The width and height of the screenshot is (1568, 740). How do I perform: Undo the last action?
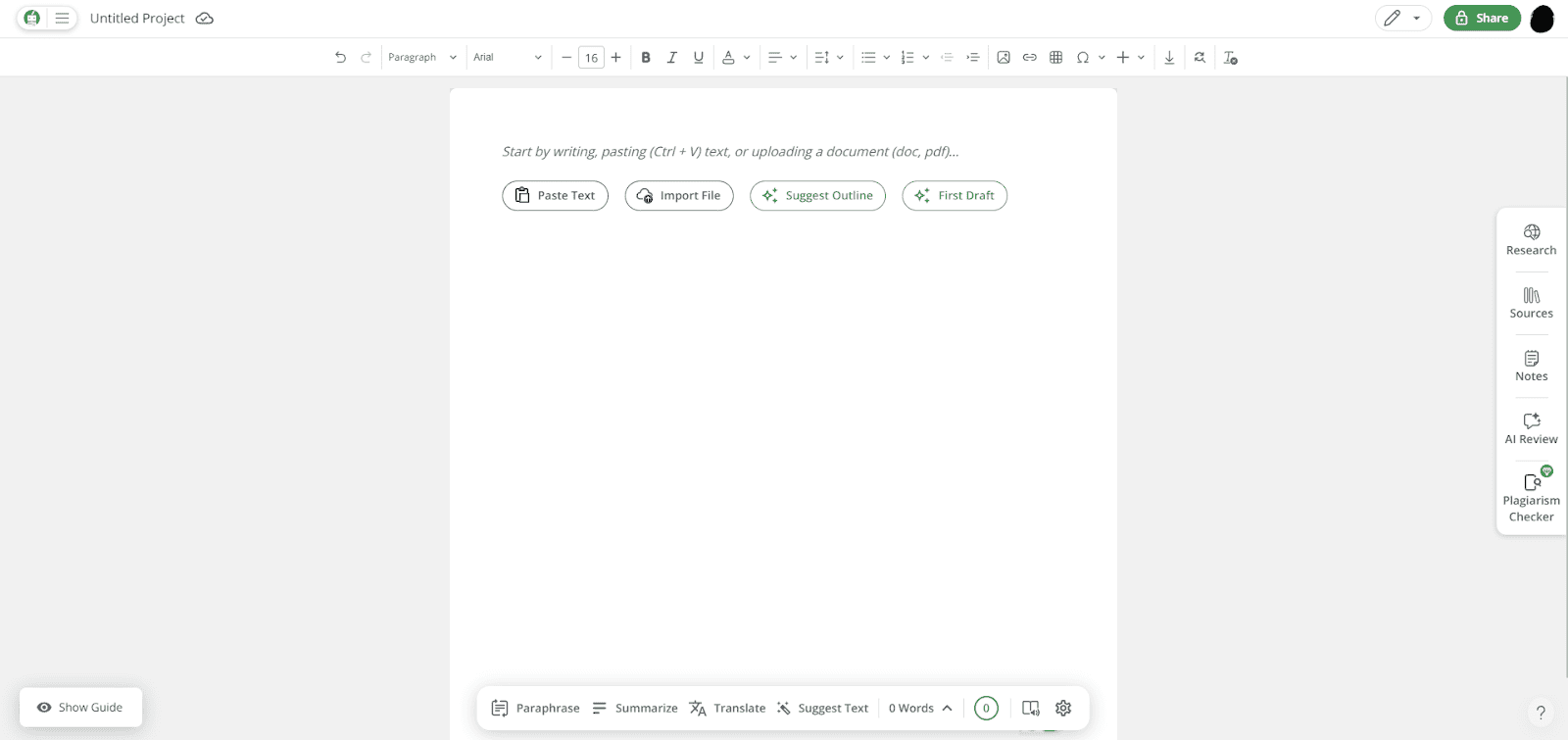coord(340,58)
